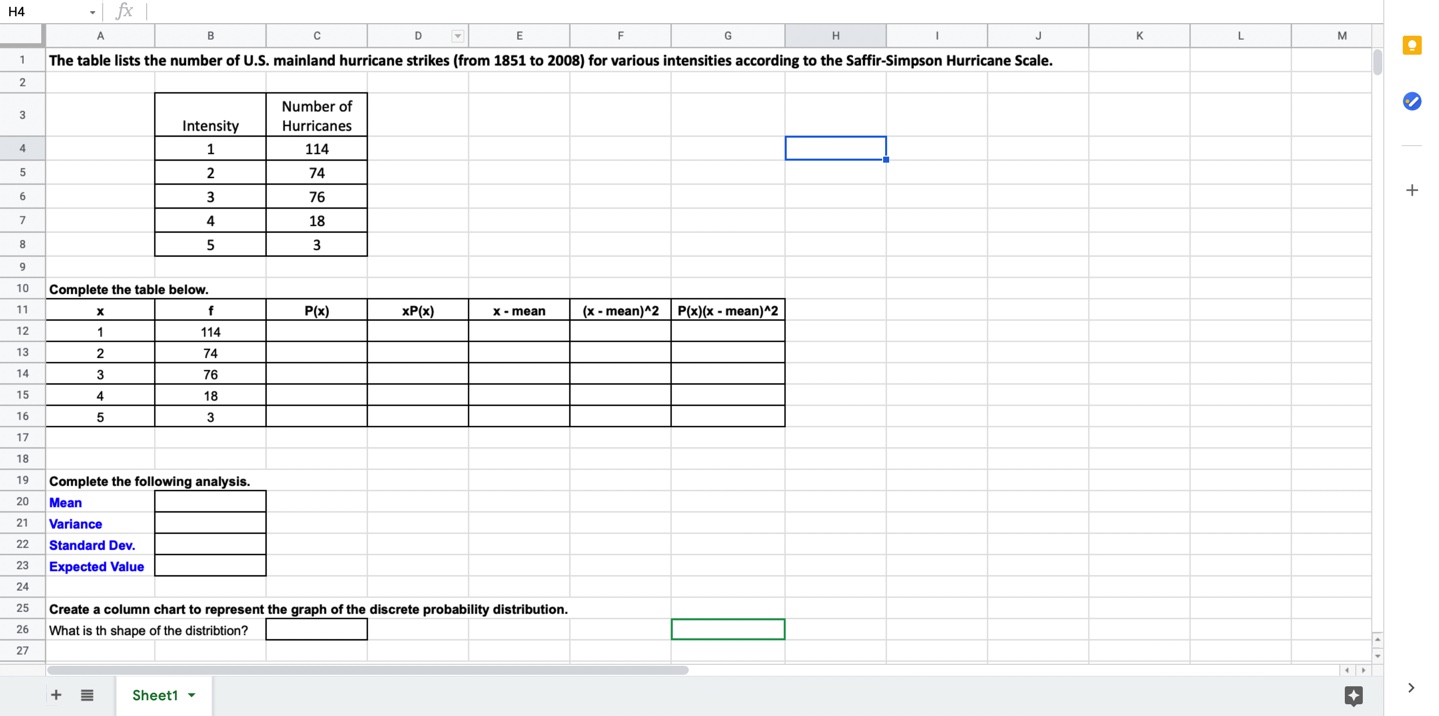Screen dimensions: 1439x716
Task: Click the 'P(x)' column header cell
Action: tap(316, 310)
